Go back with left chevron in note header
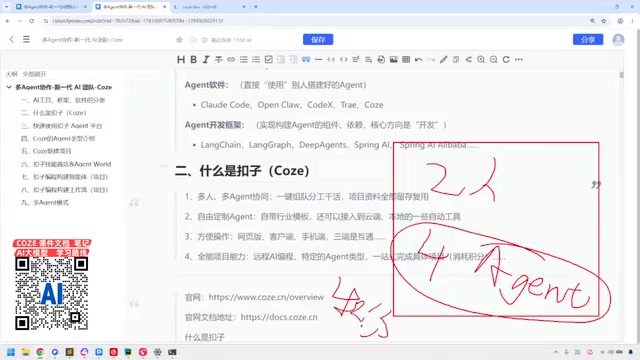Image resolution: width=640 pixels, height=360 pixels. [11, 40]
